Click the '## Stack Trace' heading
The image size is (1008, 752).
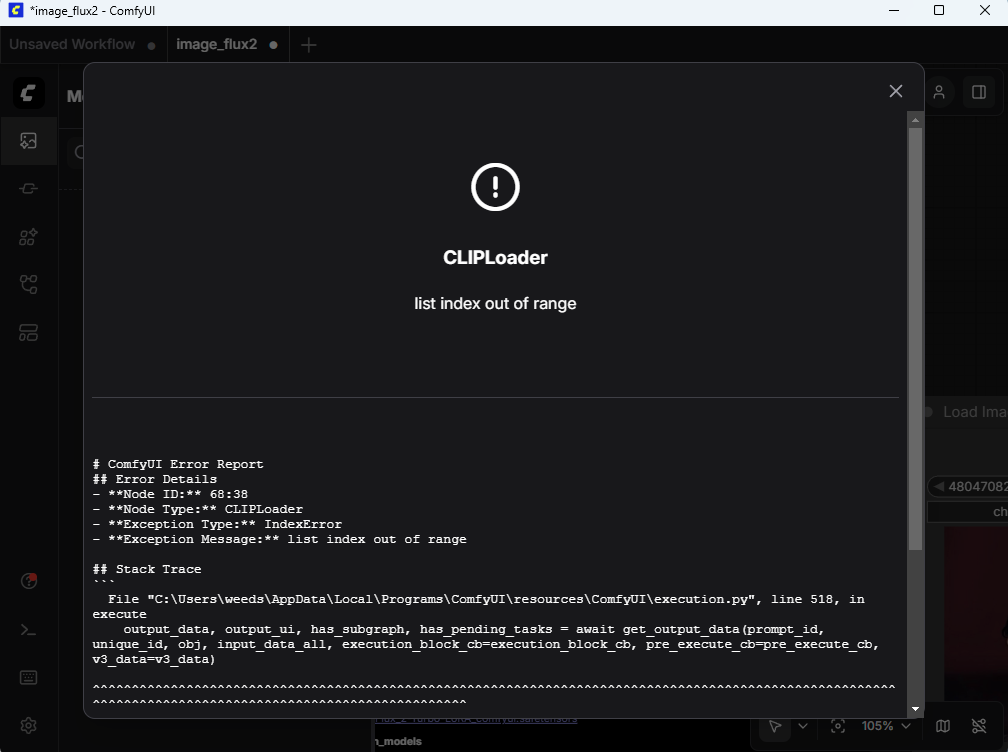point(147,569)
